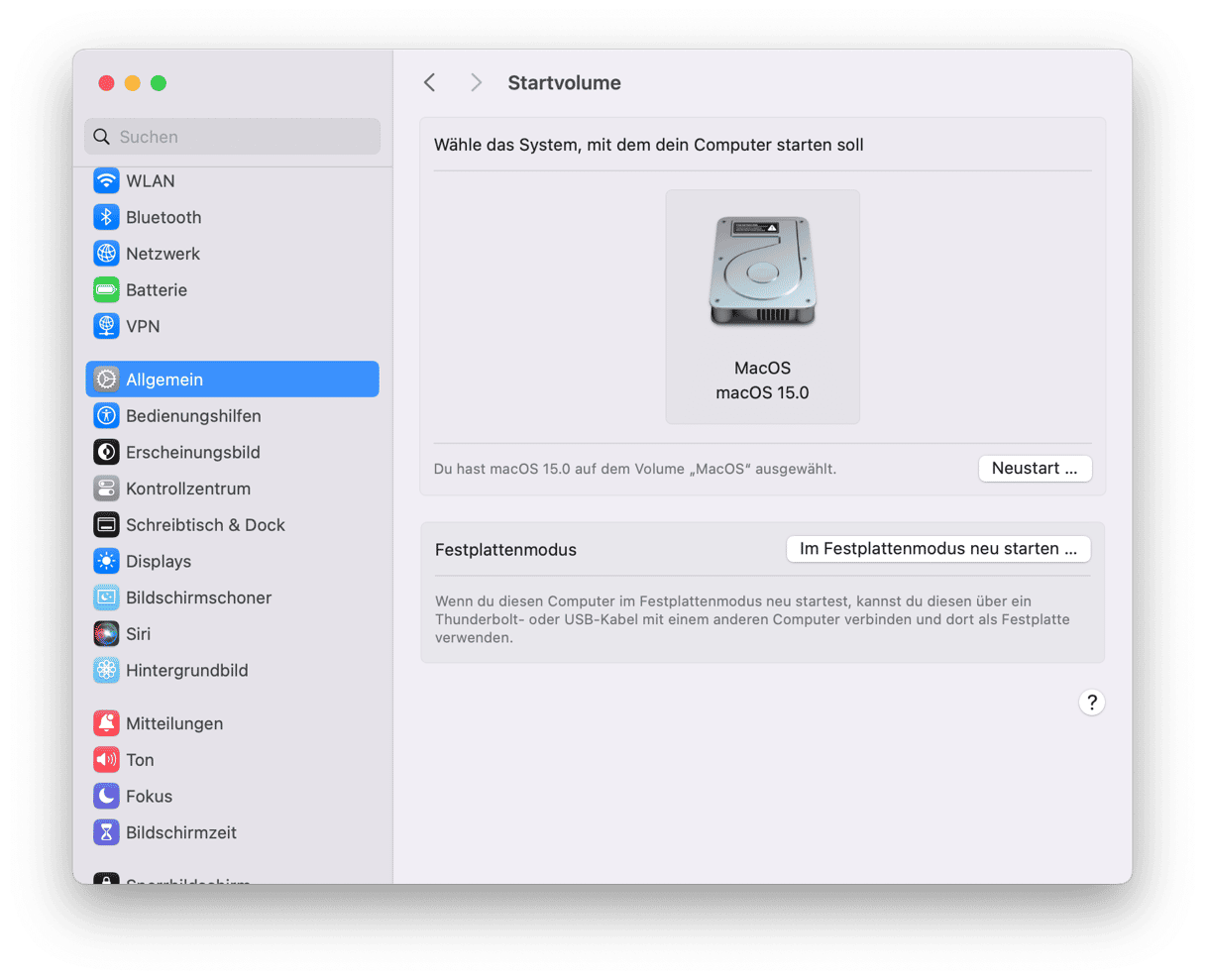
Task: Select the Hintergrundbild icon
Action: point(106,670)
